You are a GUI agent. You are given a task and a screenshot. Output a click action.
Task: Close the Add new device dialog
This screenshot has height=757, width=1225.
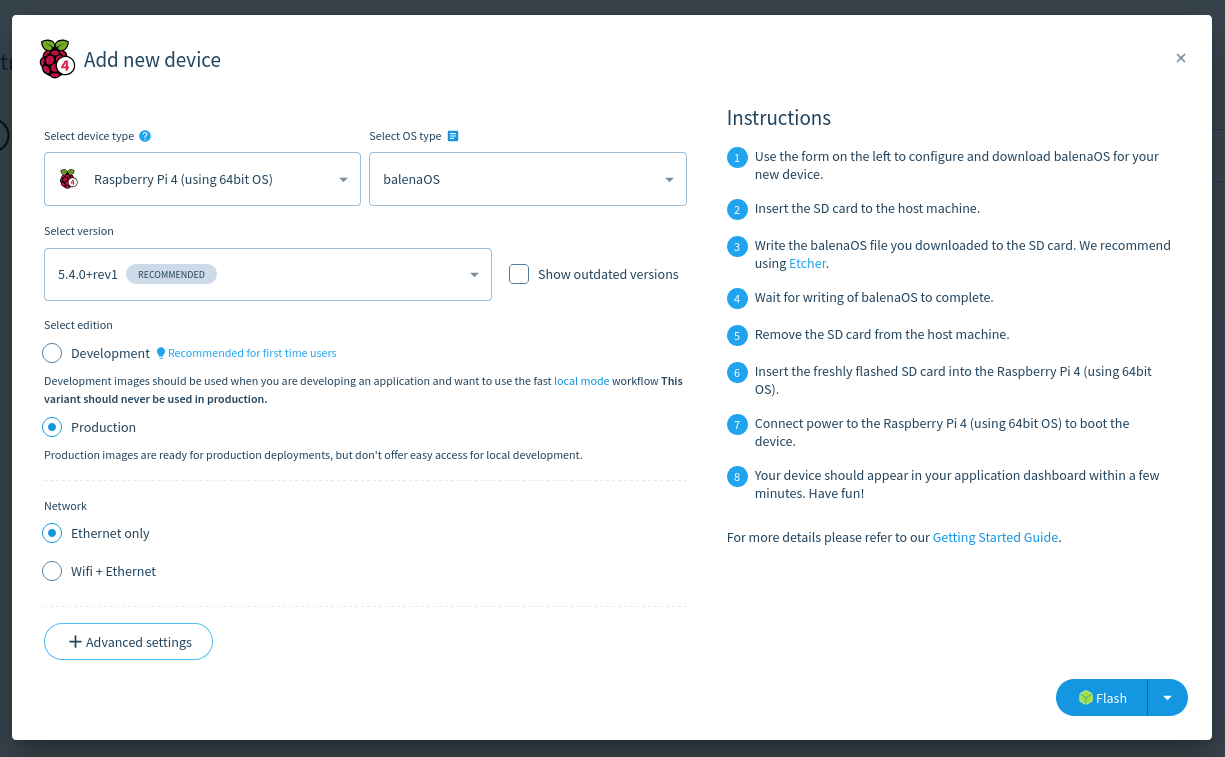click(1181, 58)
